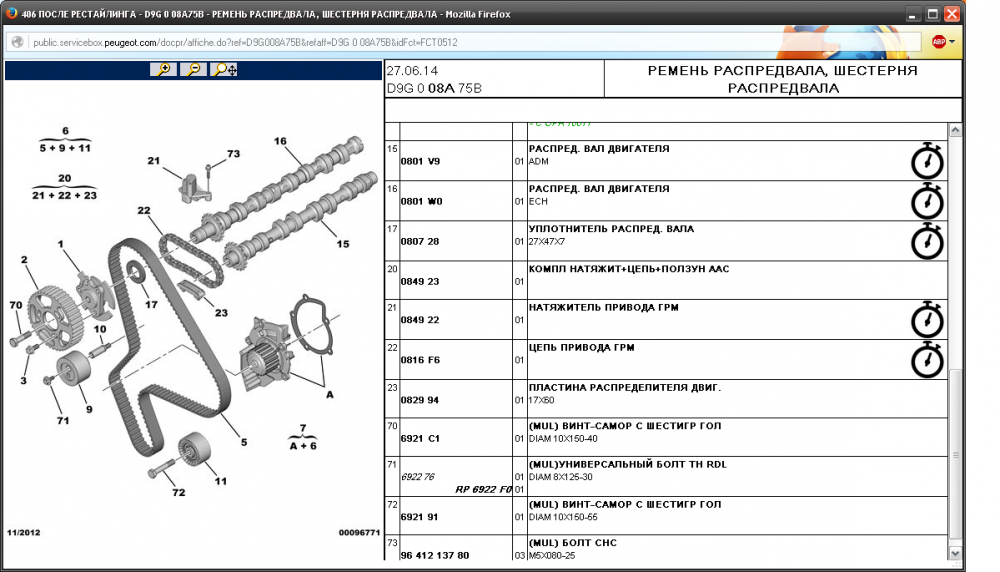Click the zoom in magnifier icon
Image resolution: width=1000 pixels, height=572 pixels.
coord(162,70)
